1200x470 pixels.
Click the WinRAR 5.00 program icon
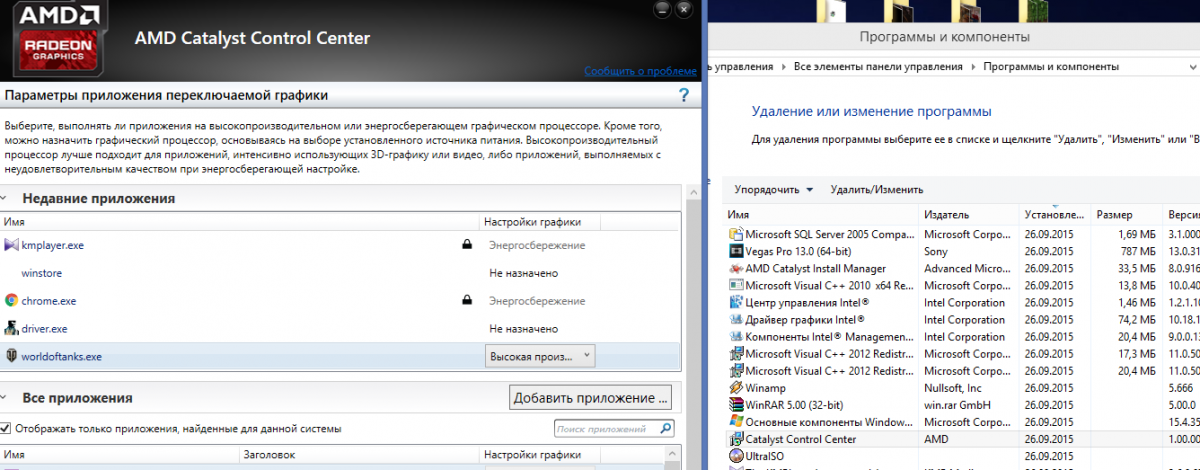(x=736, y=404)
